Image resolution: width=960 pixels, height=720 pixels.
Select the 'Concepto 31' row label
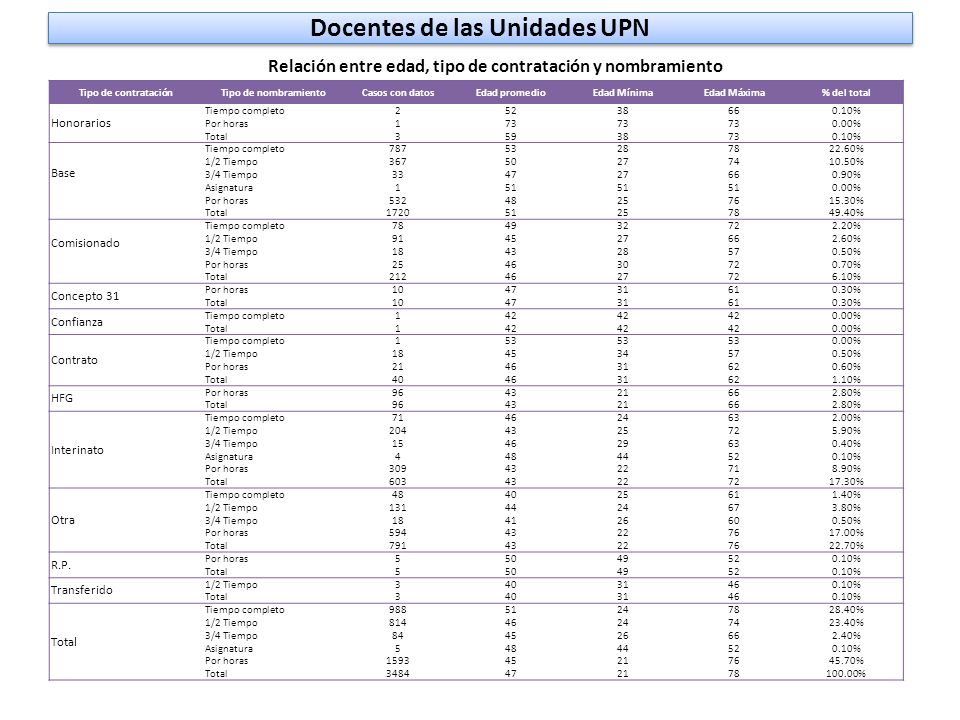point(85,296)
